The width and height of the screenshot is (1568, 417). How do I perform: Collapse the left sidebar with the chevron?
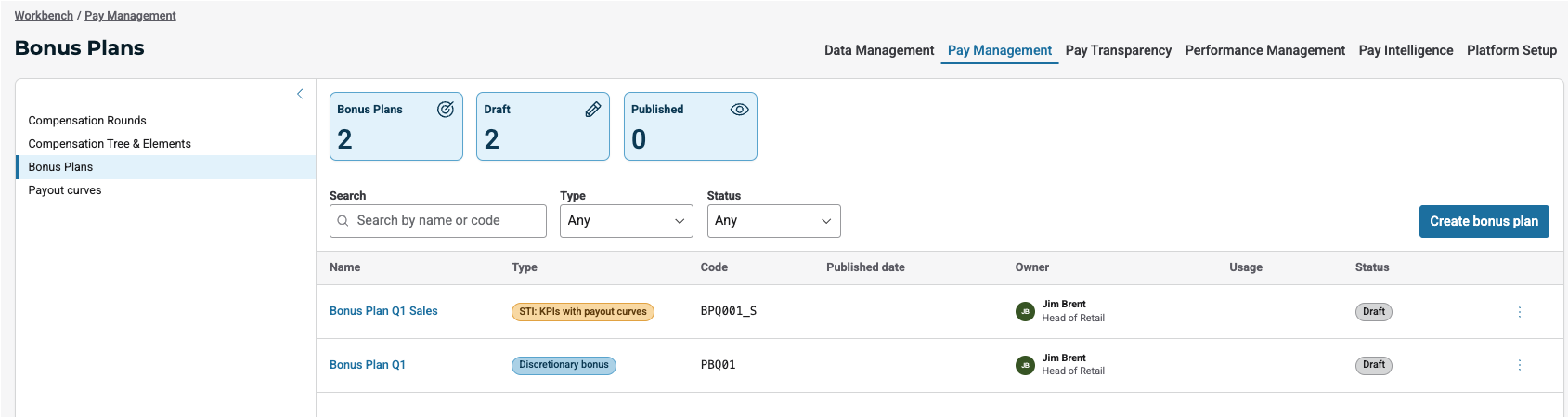(300, 94)
